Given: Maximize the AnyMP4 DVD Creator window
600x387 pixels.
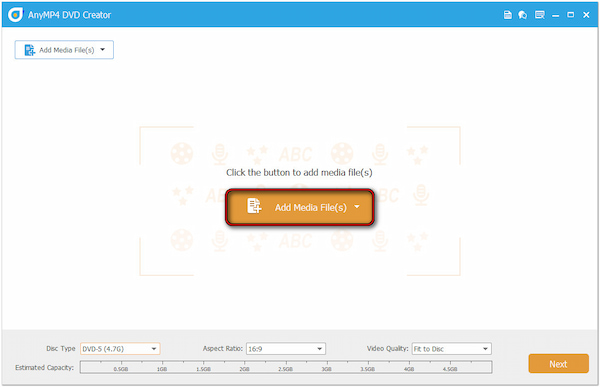Looking at the screenshot, I should 571,15.
